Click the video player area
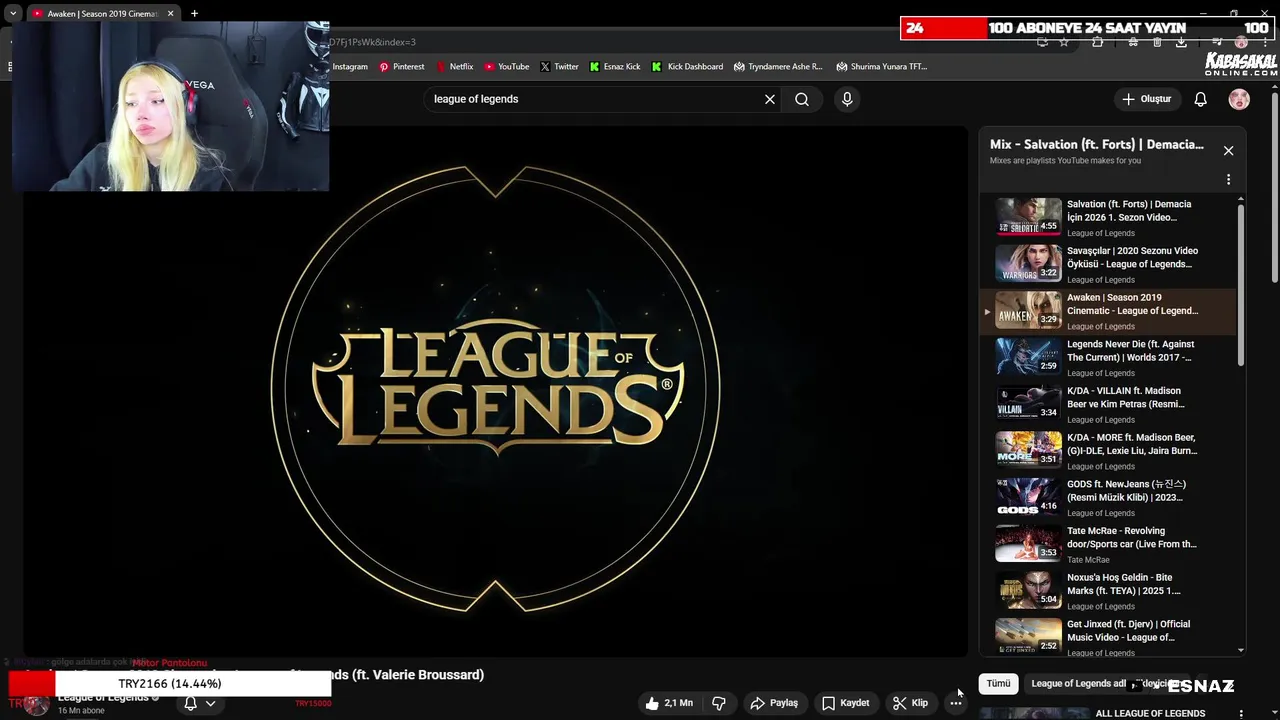Image resolution: width=1280 pixels, height=720 pixels. point(495,390)
